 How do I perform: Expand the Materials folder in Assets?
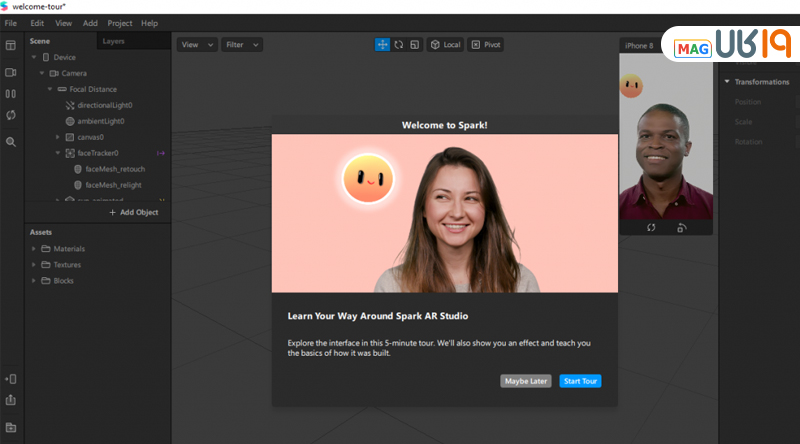tap(34, 248)
